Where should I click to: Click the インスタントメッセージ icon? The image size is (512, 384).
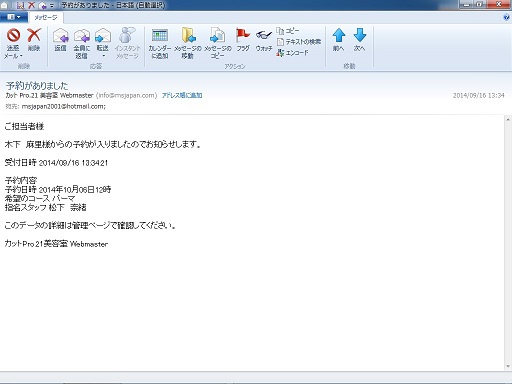coord(127,35)
